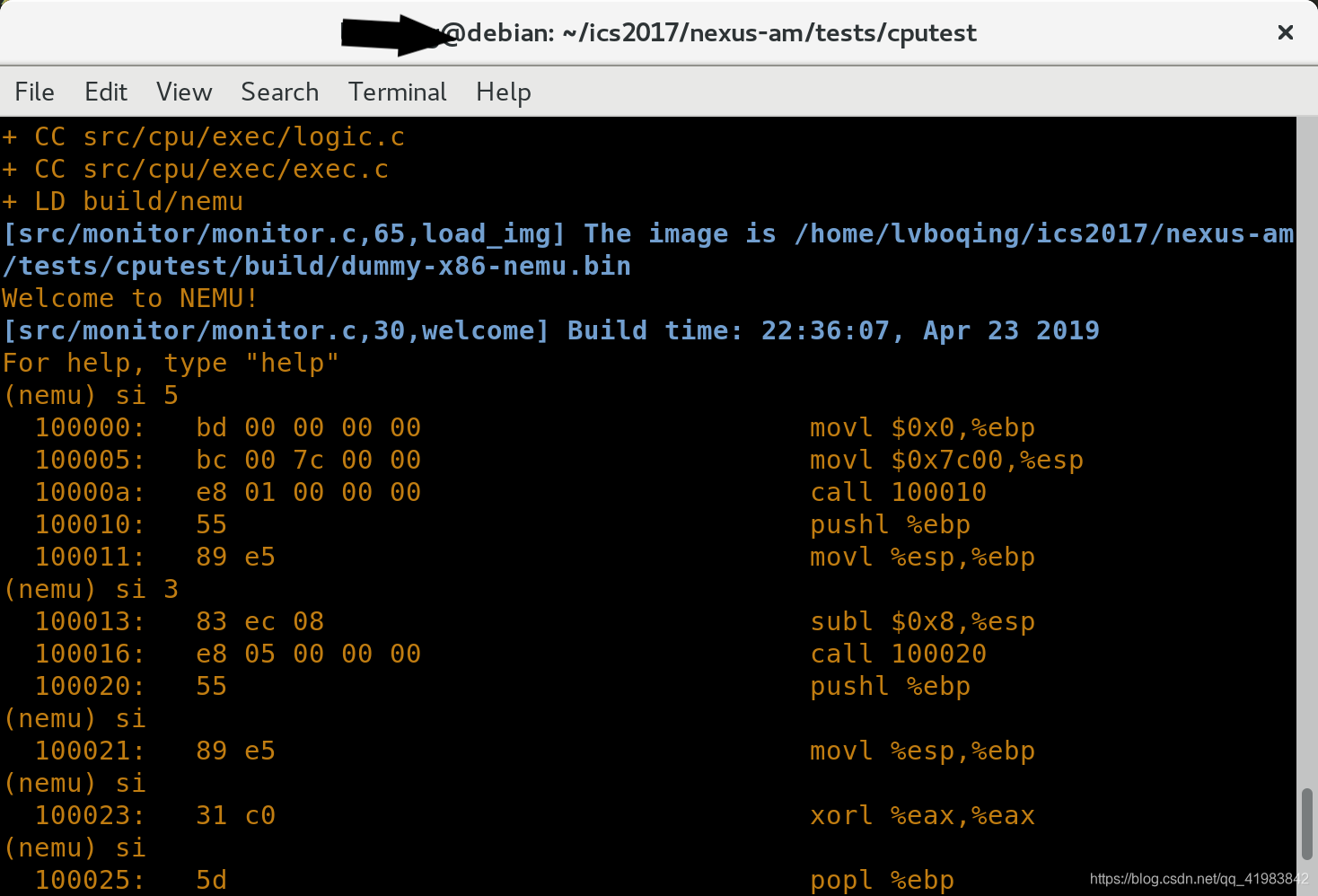Close the terminal window

point(1286,32)
